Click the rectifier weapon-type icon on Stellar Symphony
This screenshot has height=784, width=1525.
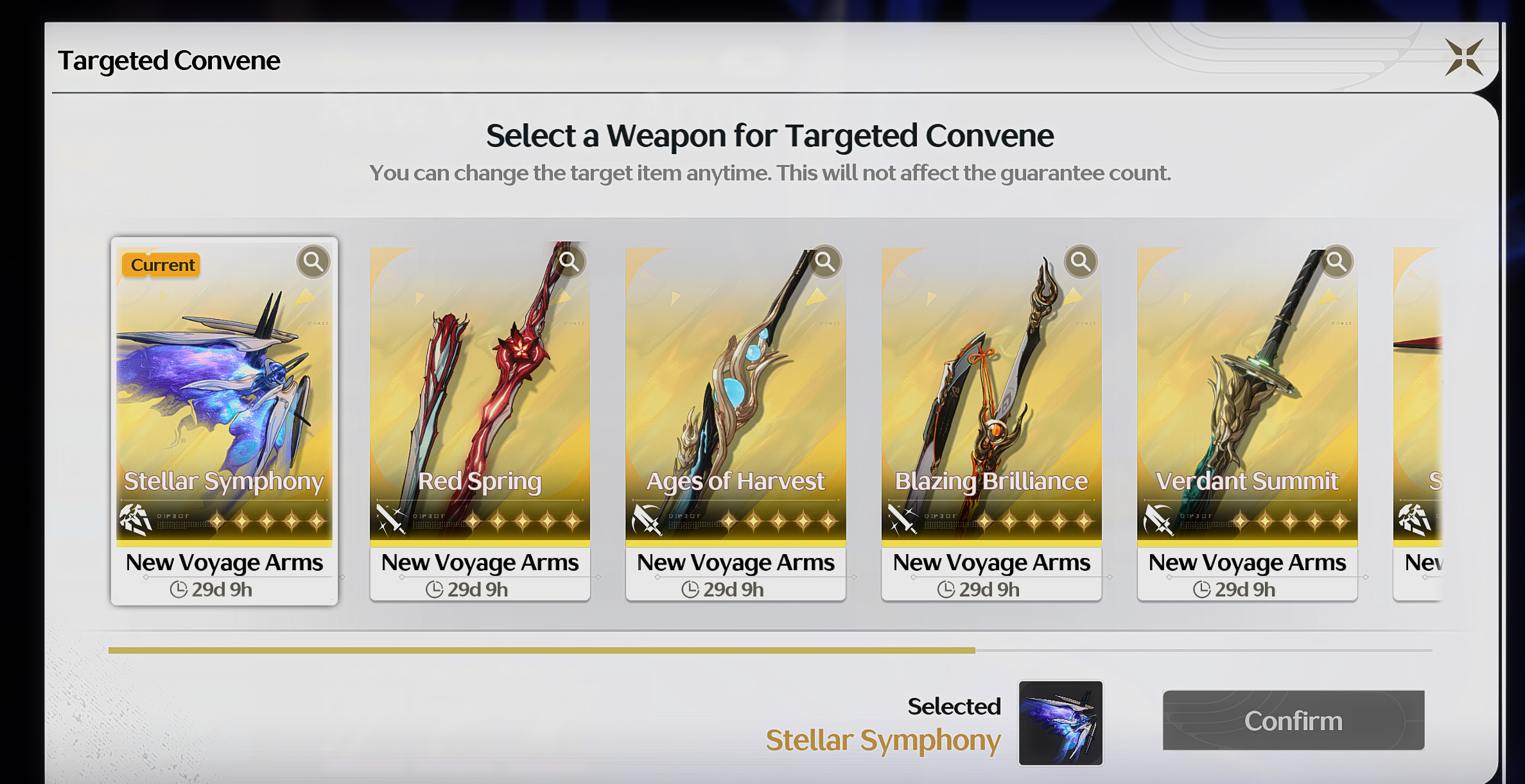pos(135,519)
